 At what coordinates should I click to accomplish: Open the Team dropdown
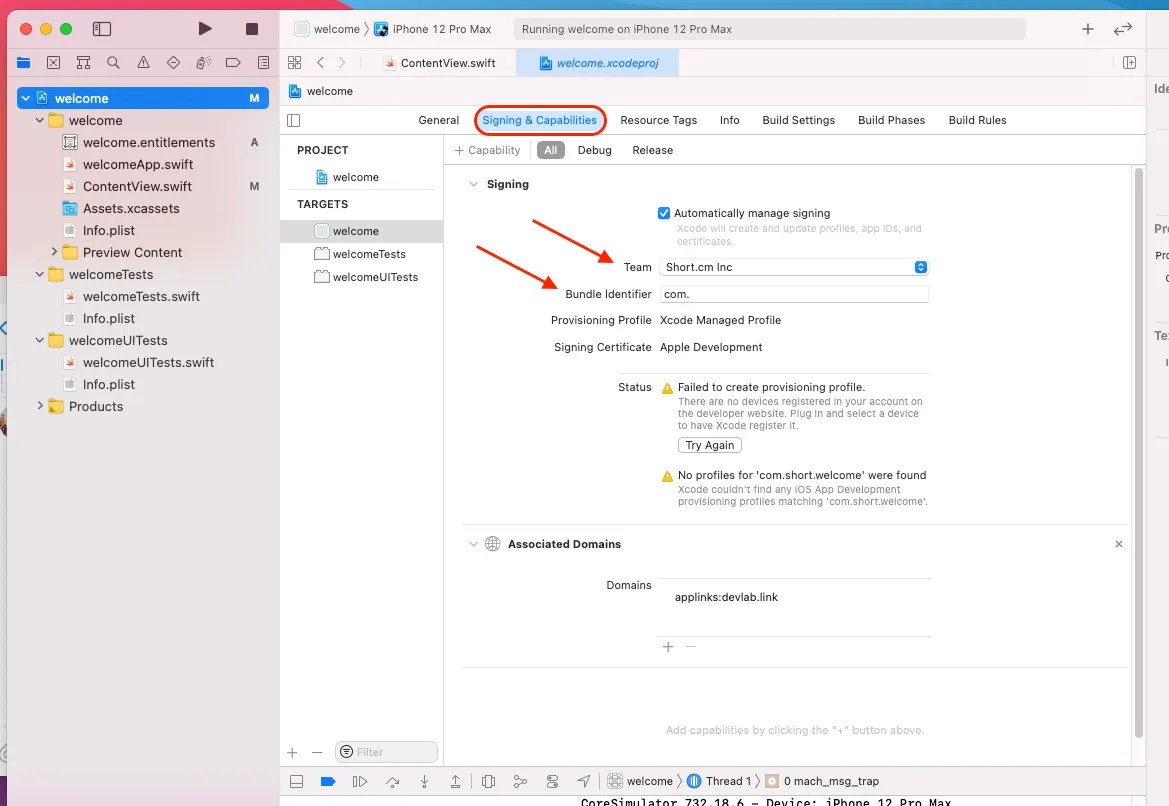click(795, 267)
